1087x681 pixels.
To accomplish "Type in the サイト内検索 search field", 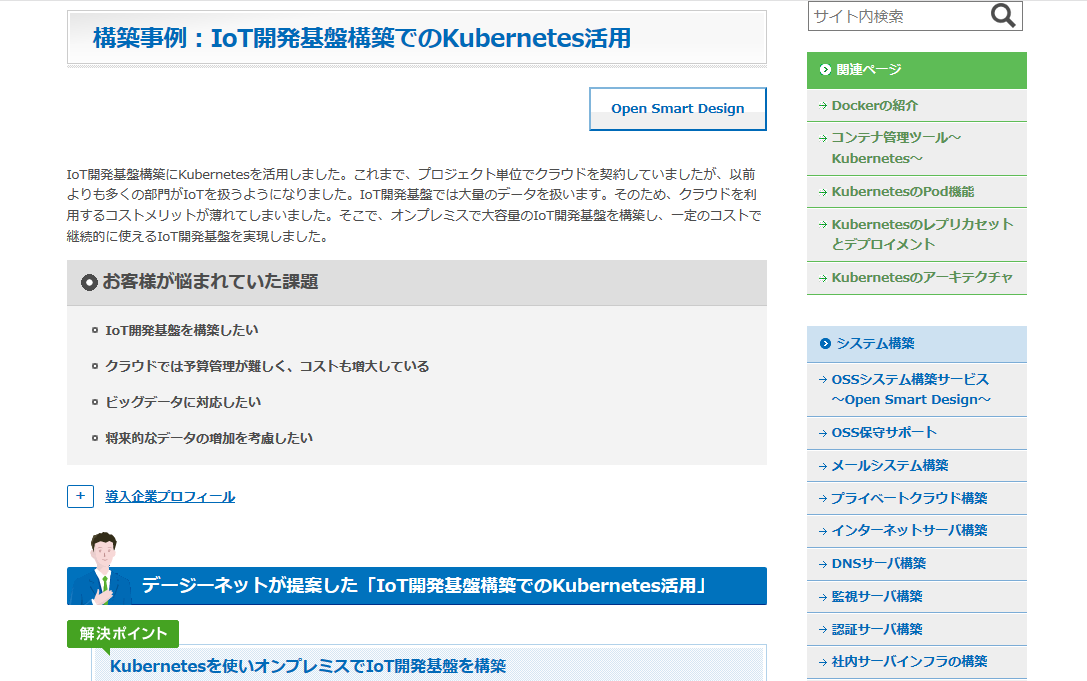I will [x=896, y=16].
